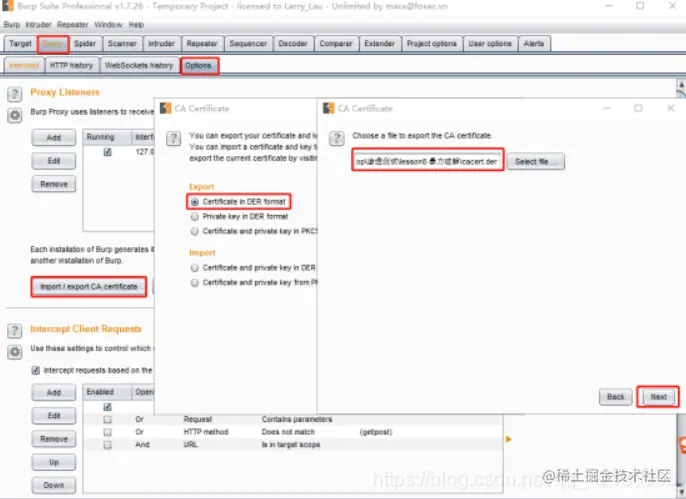686x499 pixels.
Task: Add a new proxy listener
Action: (54, 138)
